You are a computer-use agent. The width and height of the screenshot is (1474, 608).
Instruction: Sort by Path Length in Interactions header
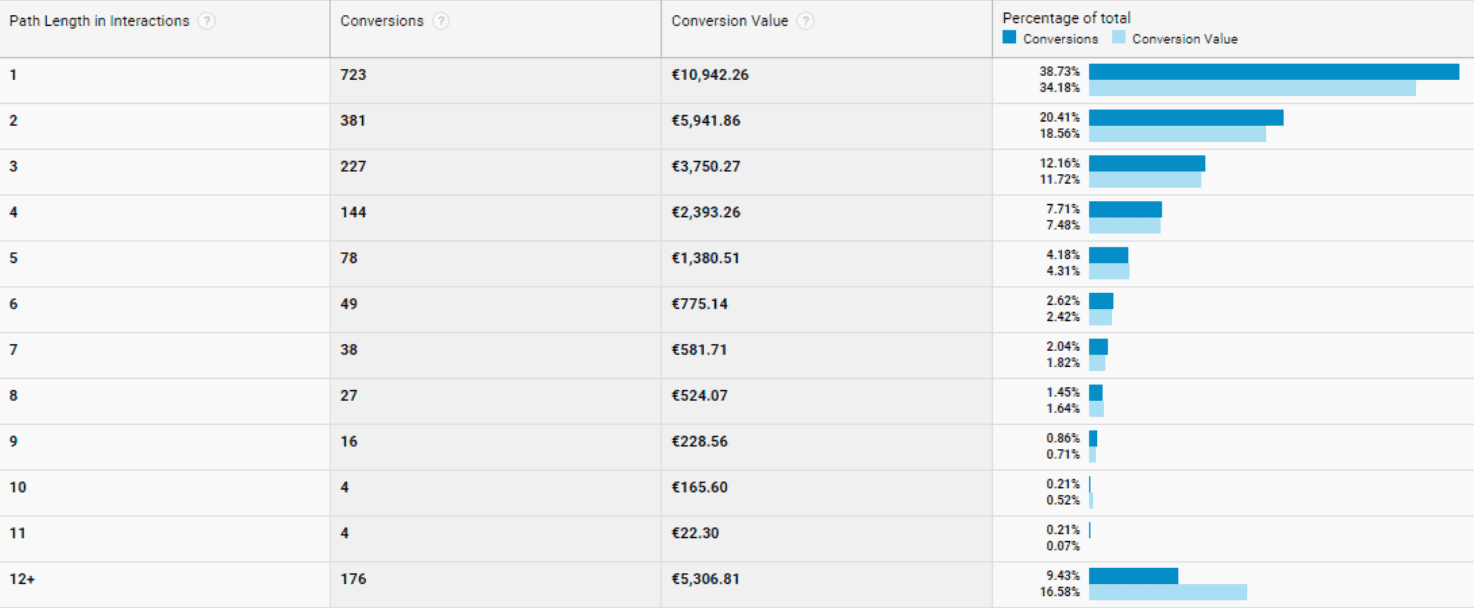pos(99,21)
